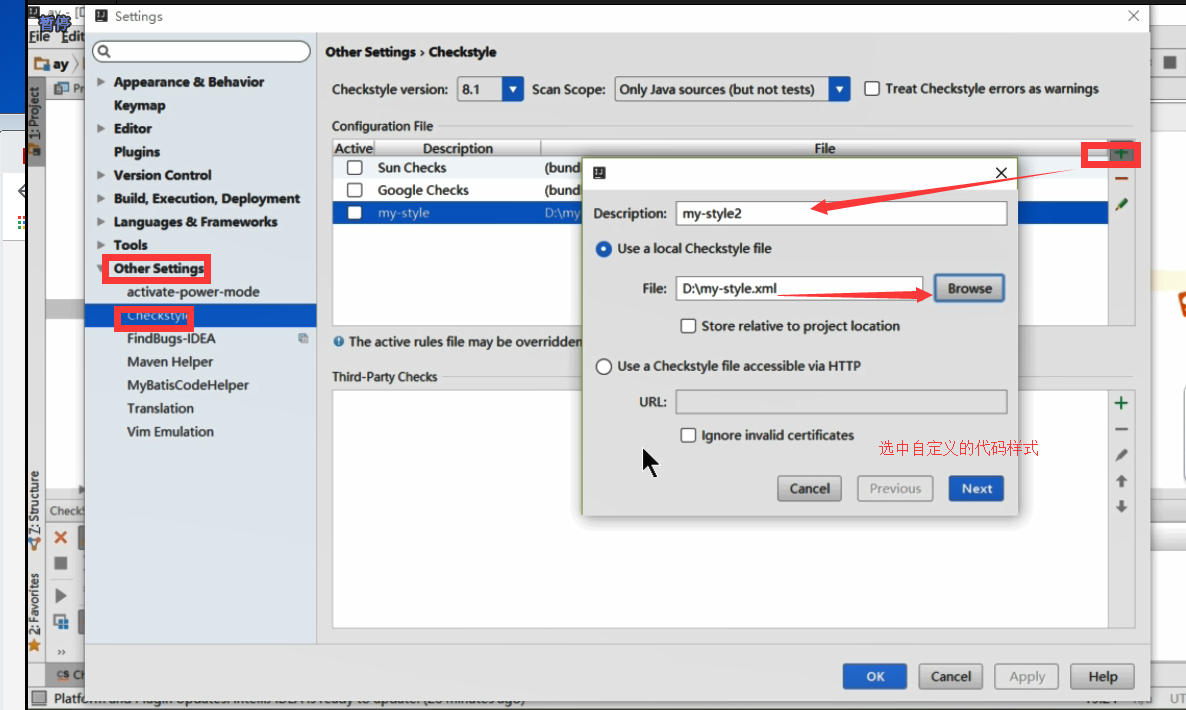Edit the third-party check entry
The width and height of the screenshot is (1186, 710).
(x=1121, y=454)
